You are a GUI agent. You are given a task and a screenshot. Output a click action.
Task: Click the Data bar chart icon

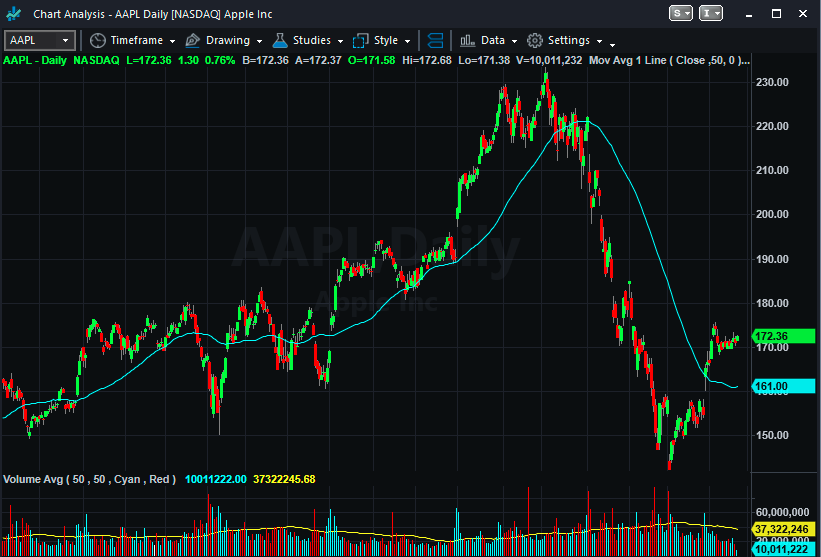468,40
